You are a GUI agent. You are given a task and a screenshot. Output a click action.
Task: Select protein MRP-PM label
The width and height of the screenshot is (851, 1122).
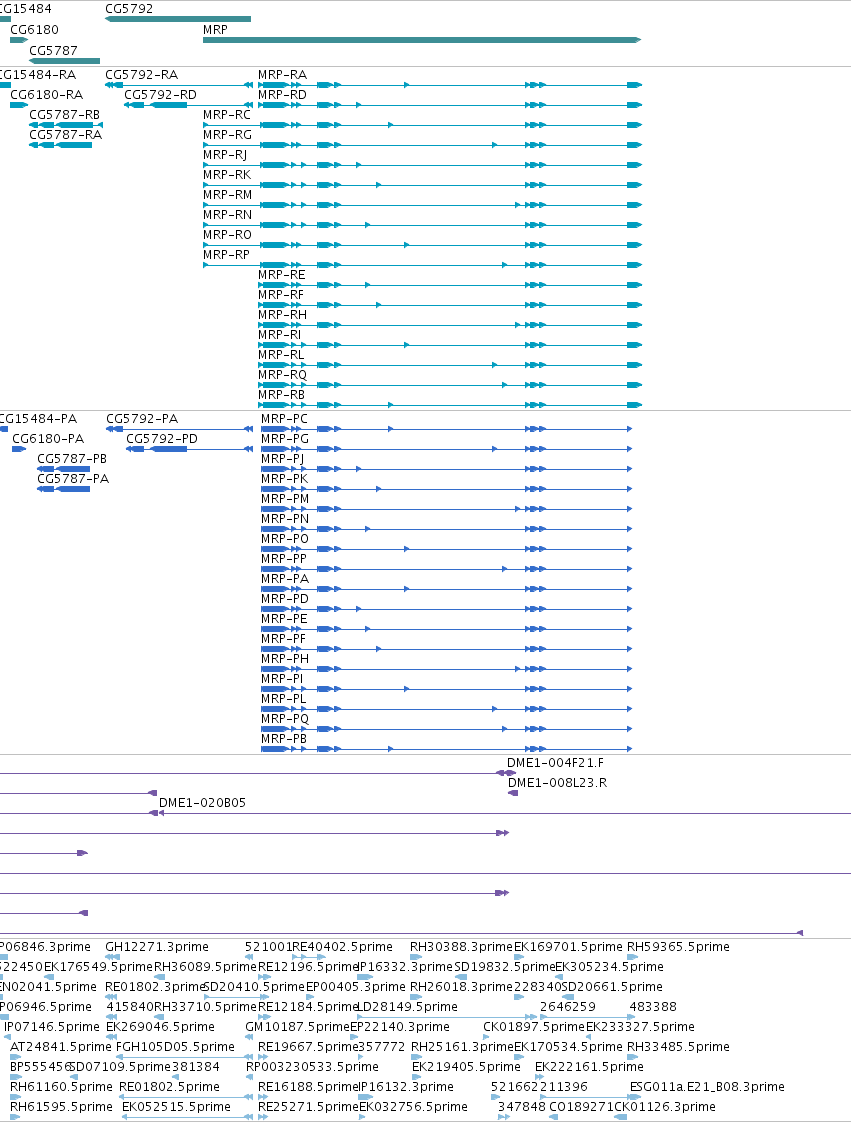pos(285,499)
